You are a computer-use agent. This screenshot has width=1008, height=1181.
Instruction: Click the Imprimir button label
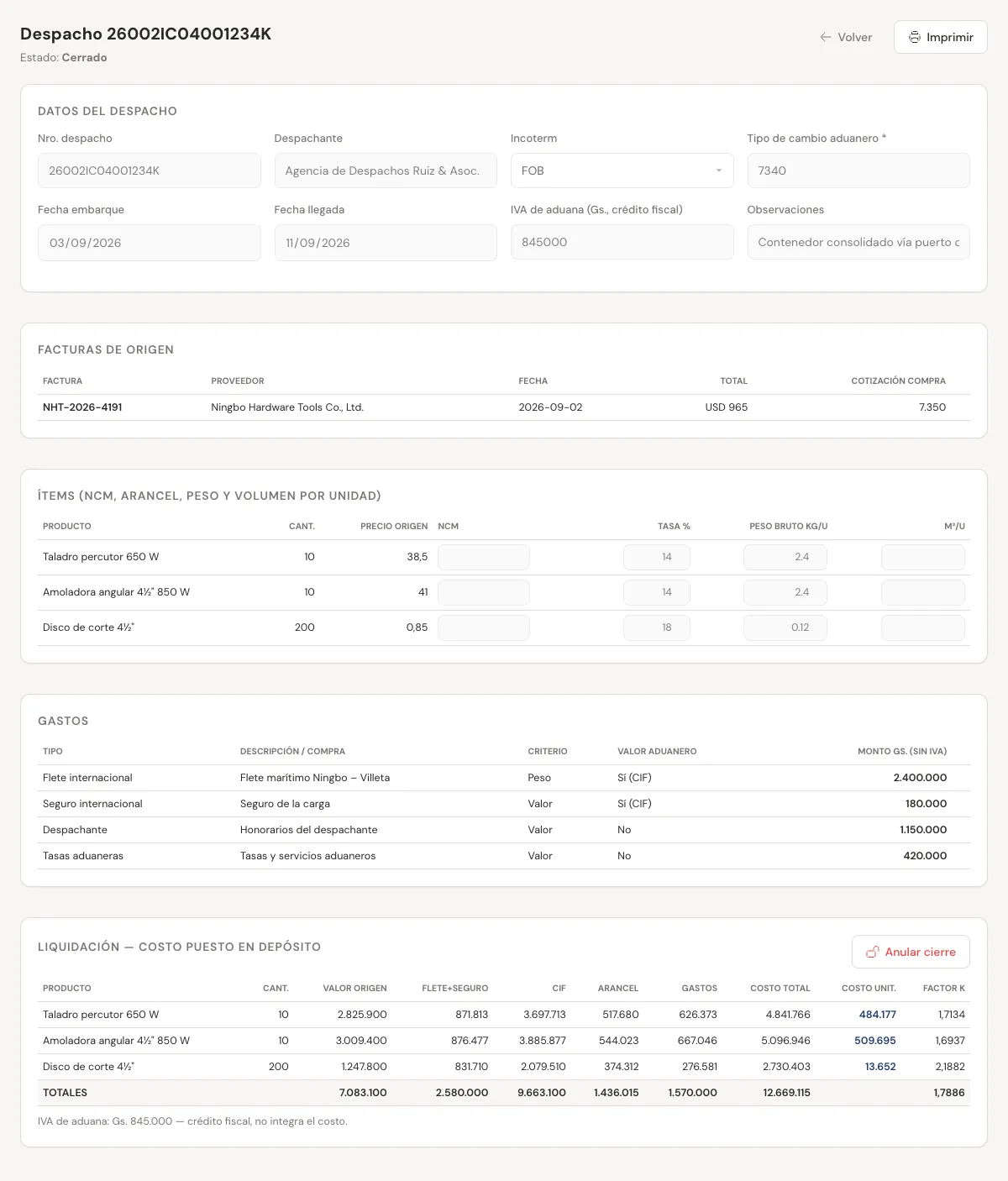[950, 37]
